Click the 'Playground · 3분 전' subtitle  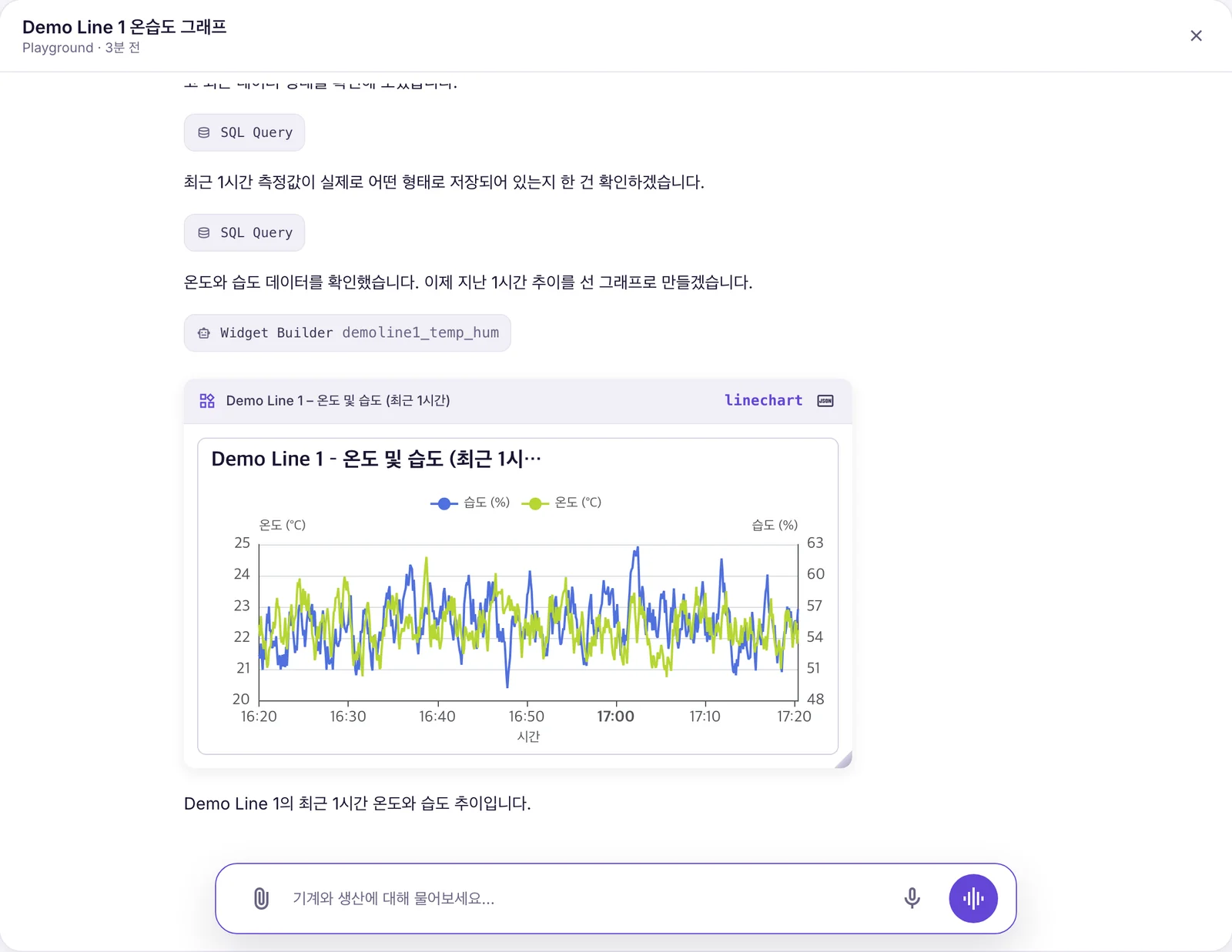[x=81, y=48]
